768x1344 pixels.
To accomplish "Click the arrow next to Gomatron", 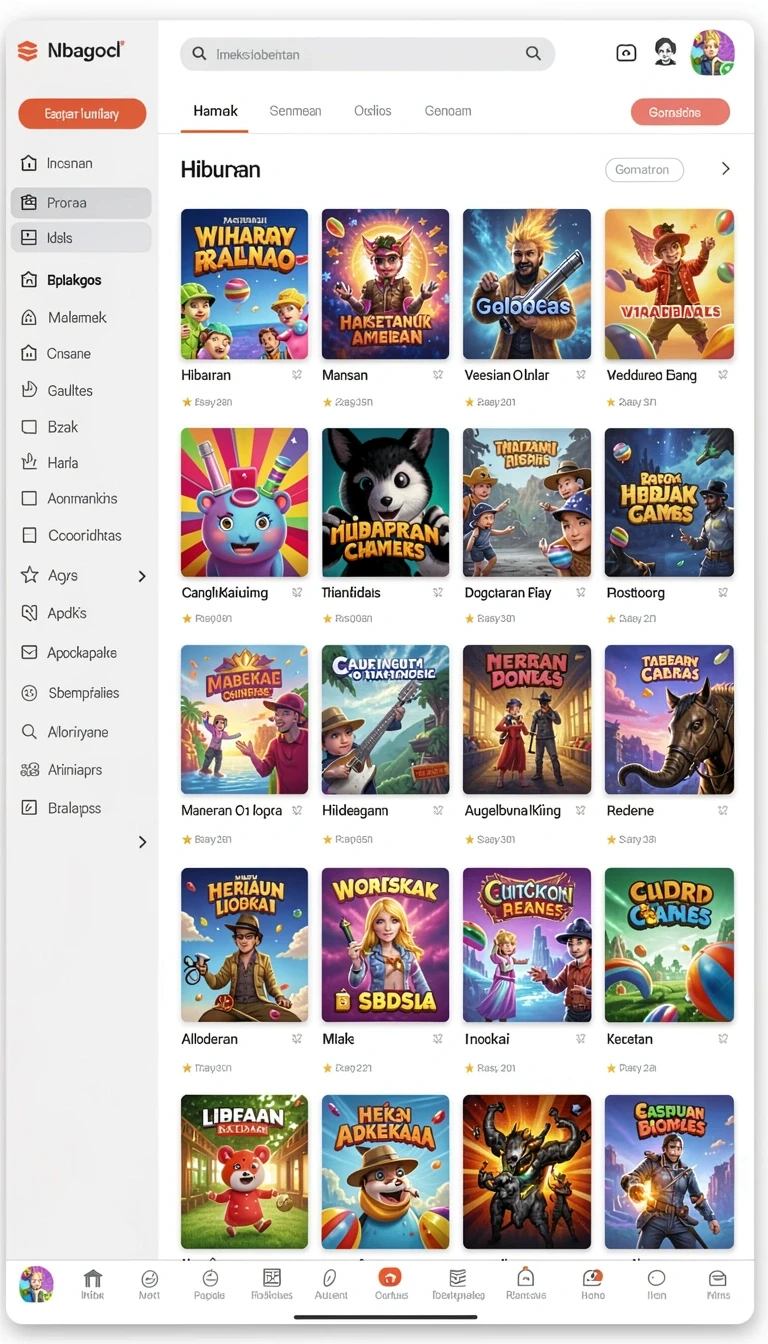I will [726, 169].
